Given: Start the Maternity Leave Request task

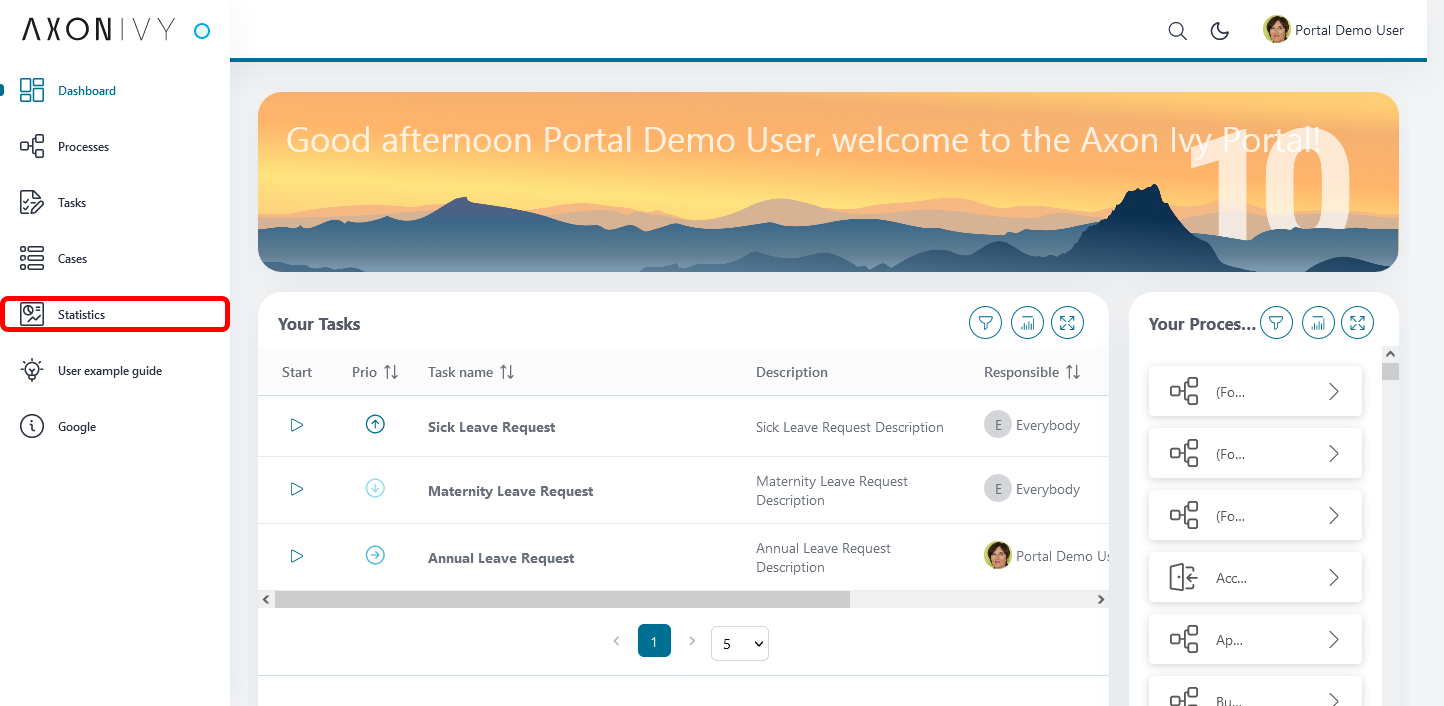Looking at the screenshot, I should pyautogui.click(x=297, y=489).
